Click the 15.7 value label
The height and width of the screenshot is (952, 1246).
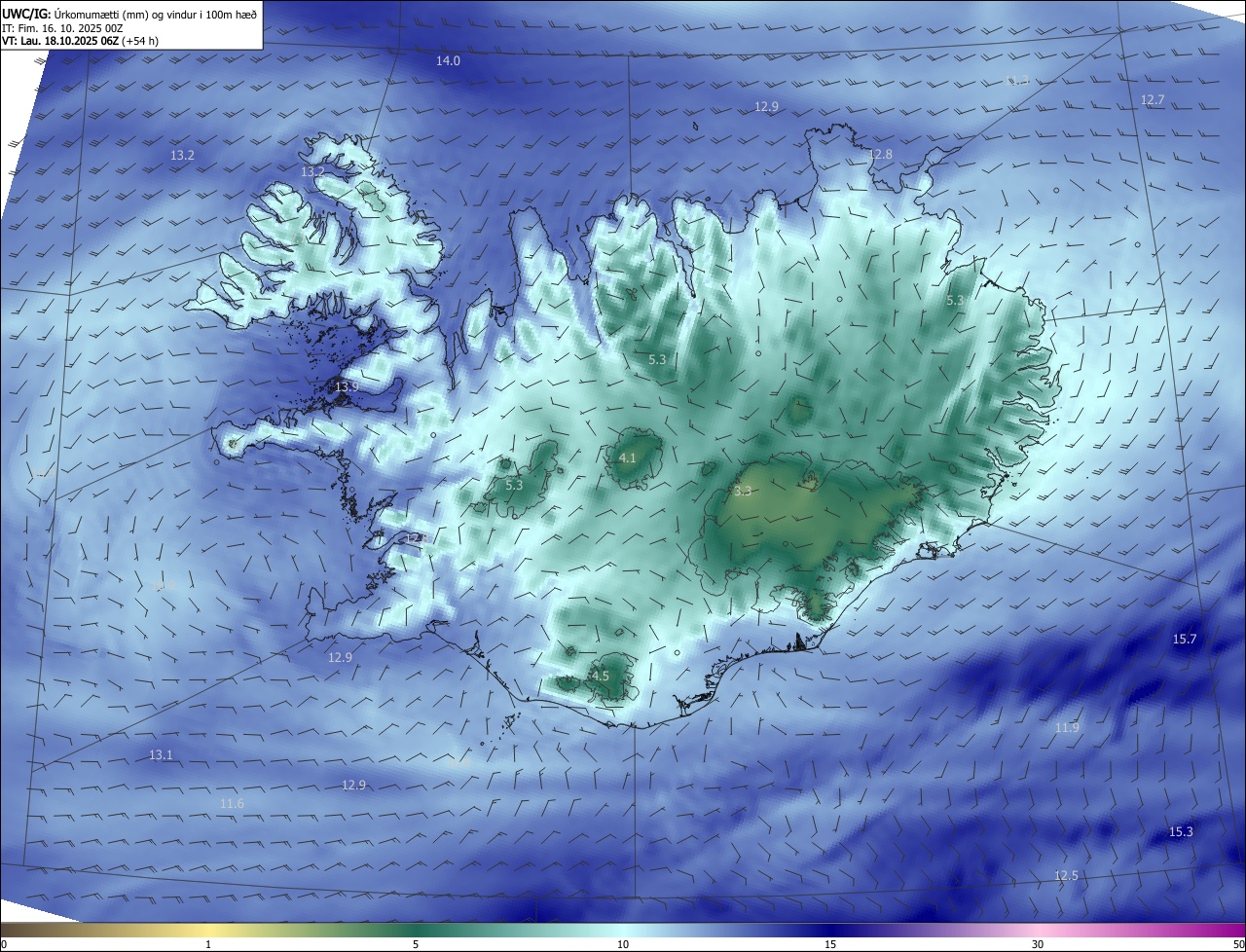(1185, 640)
